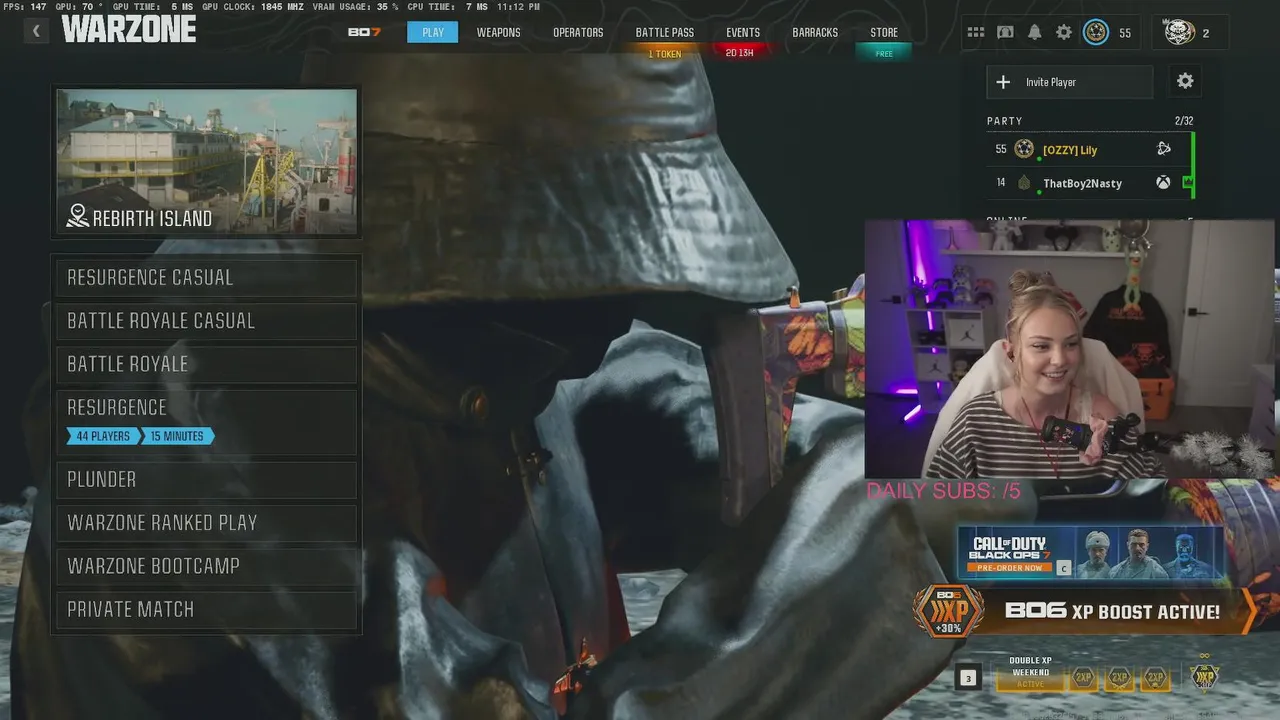The width and height of the screenshot is (1280, 720).
Task: Click the BO6 XP +30% badge
Action: point(948,611)
